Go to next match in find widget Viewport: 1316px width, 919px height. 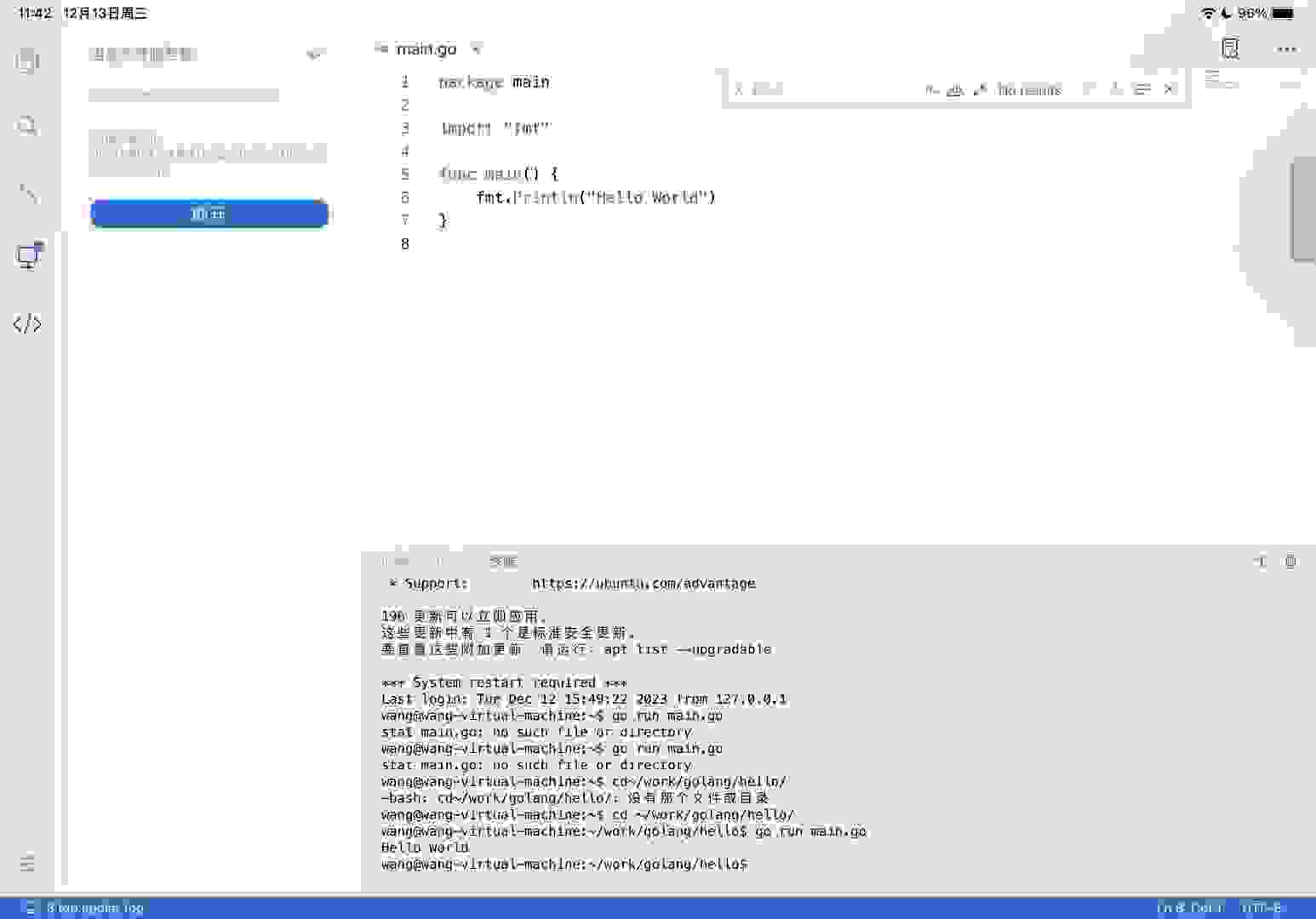[1115, 89]
